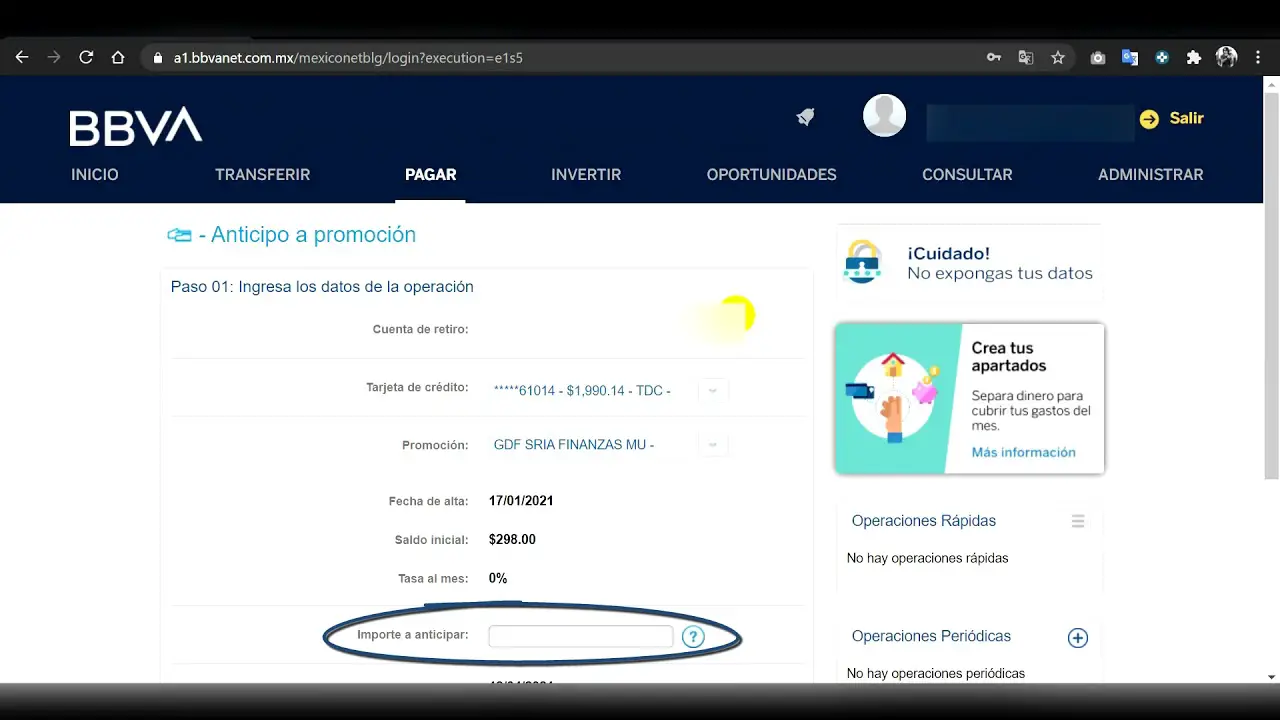Click the browser address bar URL

pyautogui.click(x=348, y=58)
